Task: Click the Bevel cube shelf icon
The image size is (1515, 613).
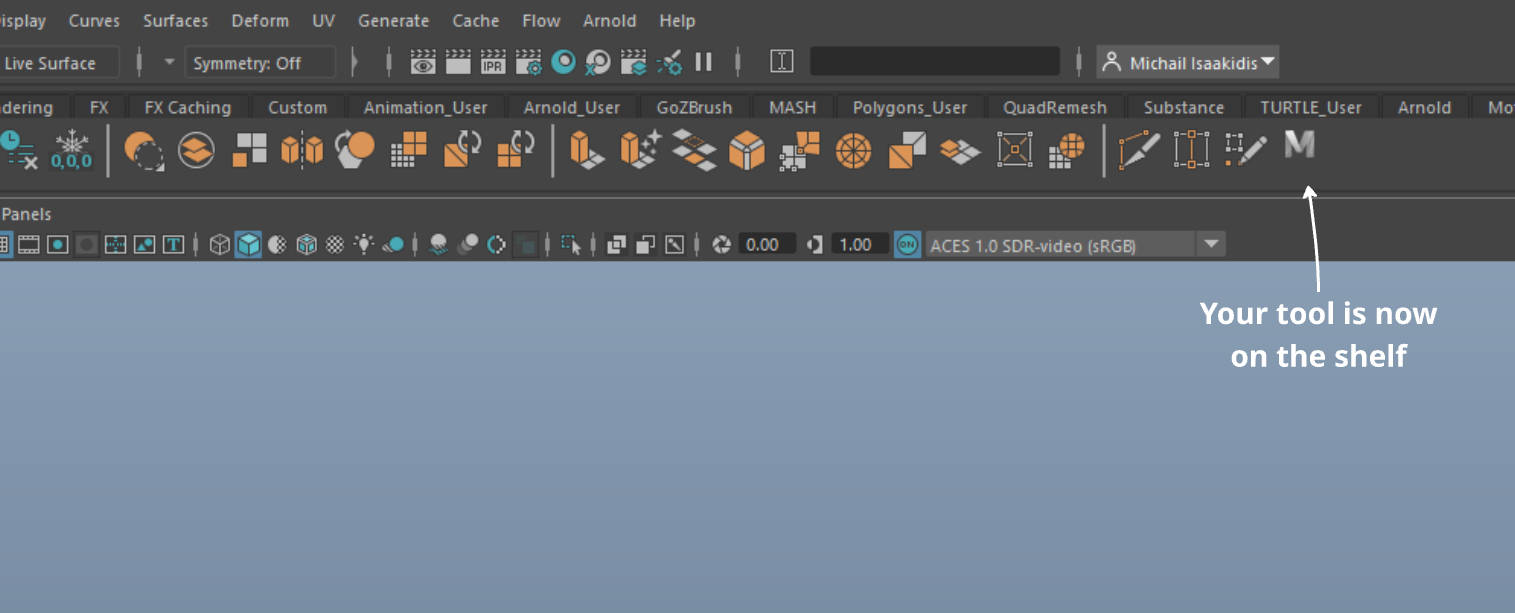Action: (746, 150)
